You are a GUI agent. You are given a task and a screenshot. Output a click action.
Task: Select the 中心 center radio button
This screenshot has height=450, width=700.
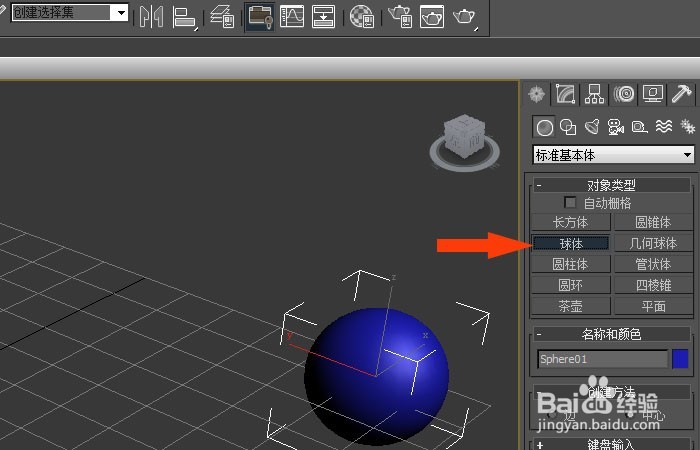point(630,415)
